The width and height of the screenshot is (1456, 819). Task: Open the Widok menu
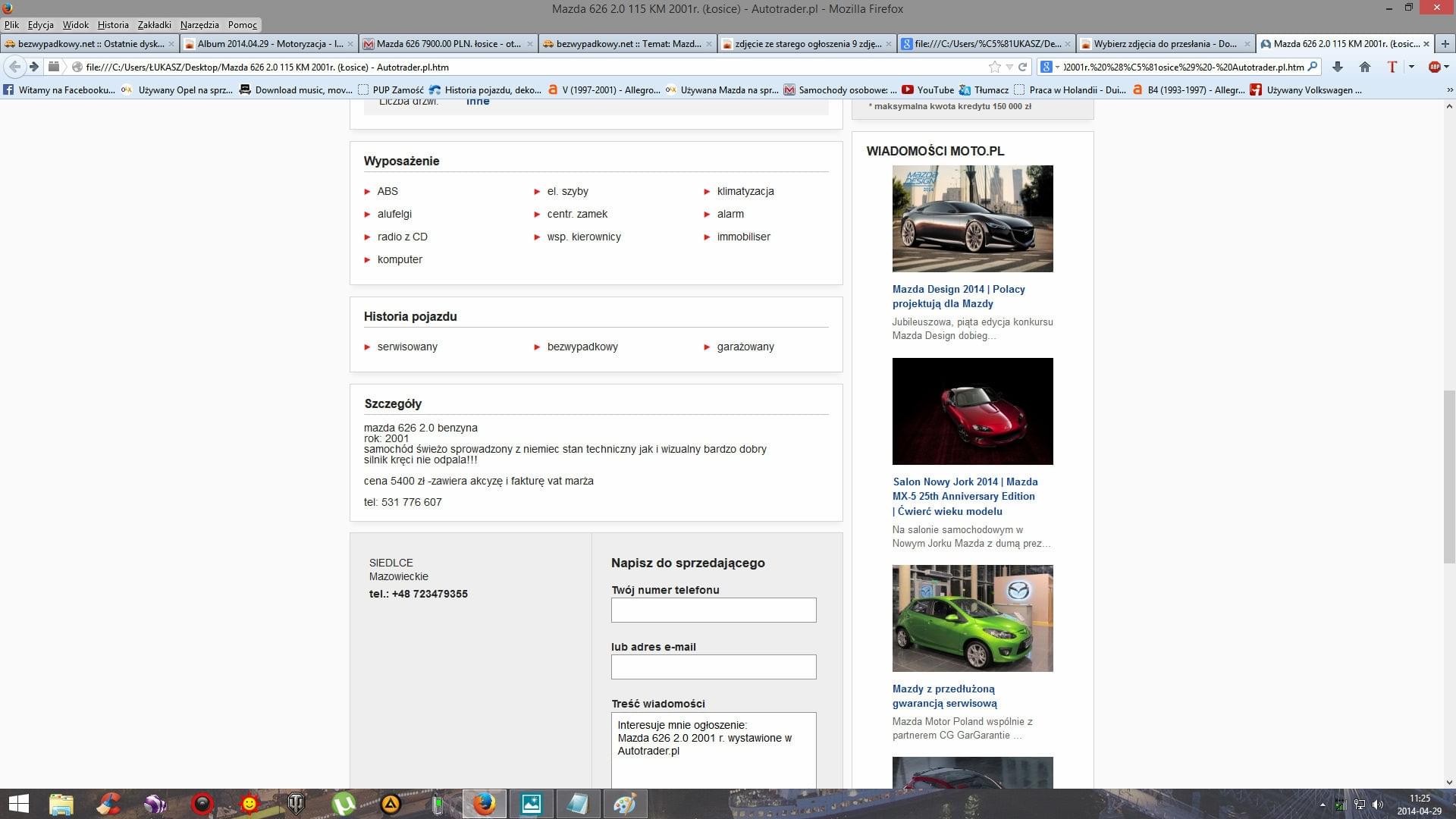tap(75, 25)
